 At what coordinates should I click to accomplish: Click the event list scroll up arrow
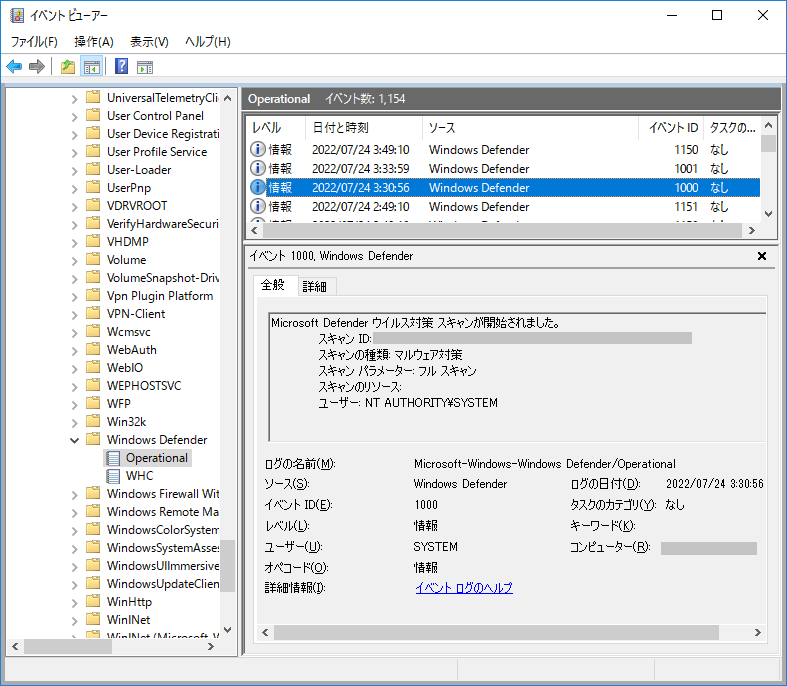pos(768,124)
